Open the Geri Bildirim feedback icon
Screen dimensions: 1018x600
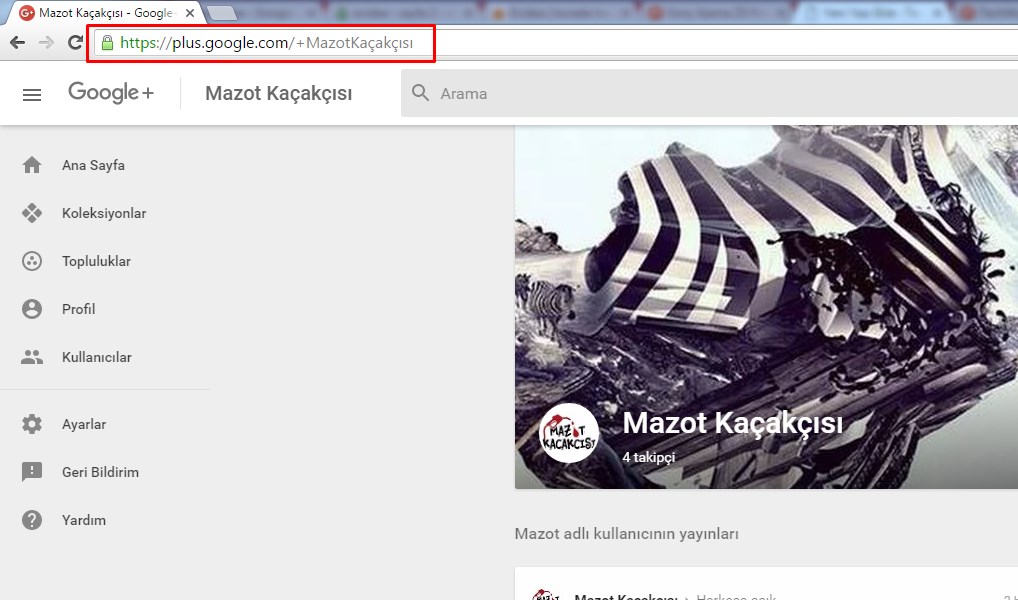pos(32,472)
